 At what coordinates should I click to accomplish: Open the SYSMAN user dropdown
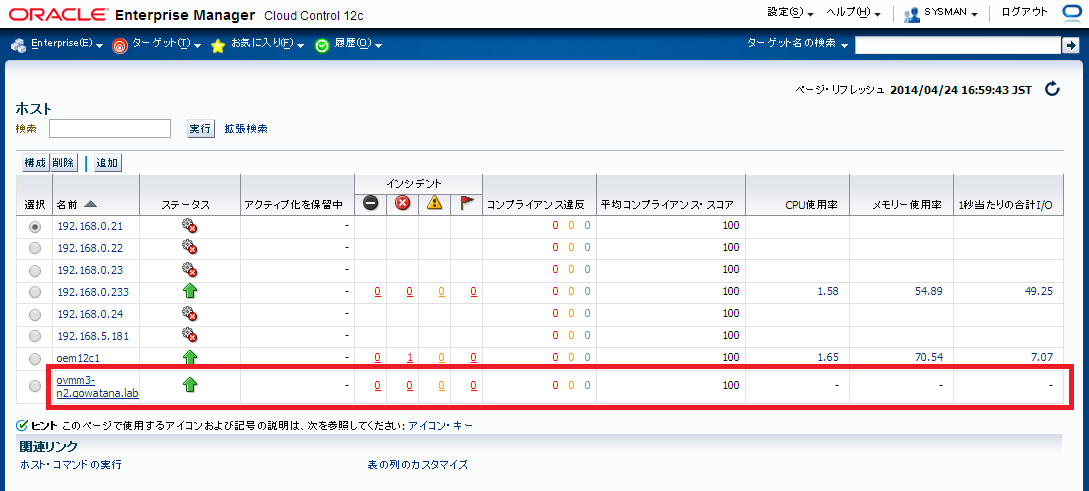tap(951, 13)
